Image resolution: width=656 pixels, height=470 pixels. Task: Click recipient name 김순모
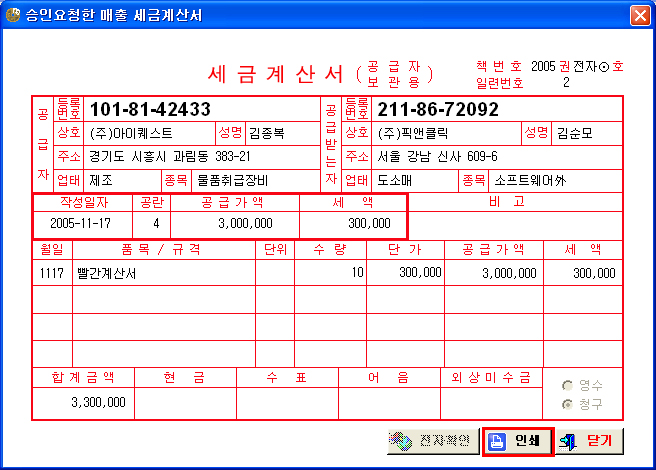(574, 134)
